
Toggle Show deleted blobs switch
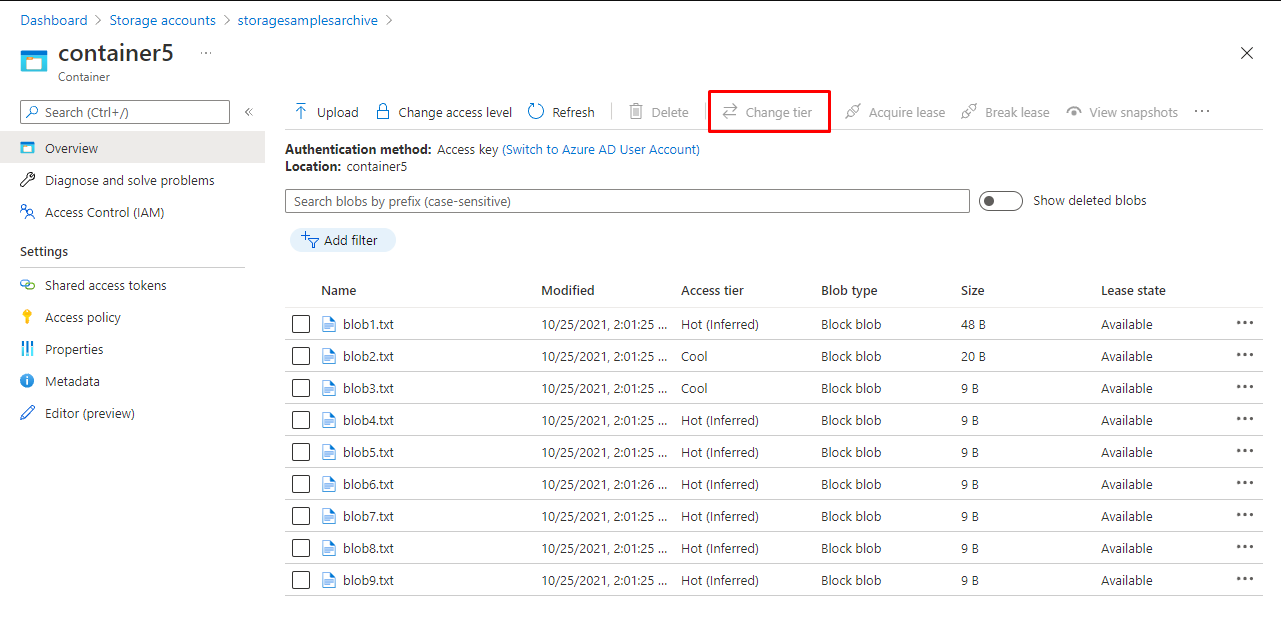[x=1001, y=201]
